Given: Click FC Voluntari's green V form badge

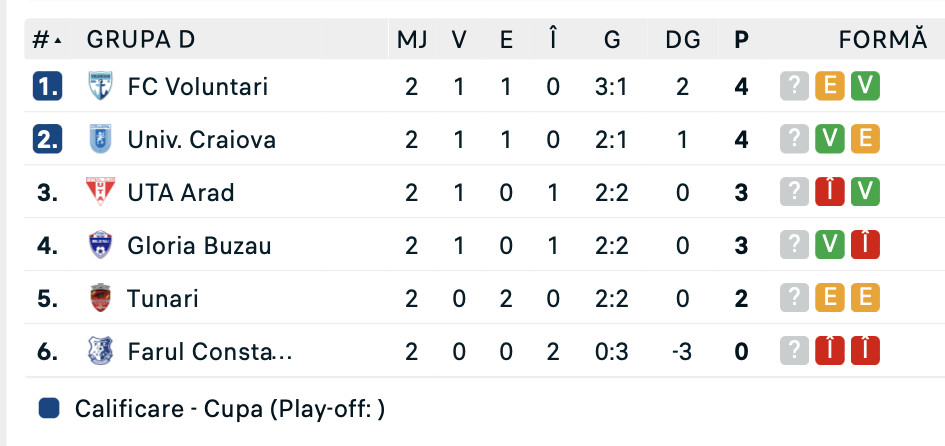Looking at the screenshot, I should point(865,87).
